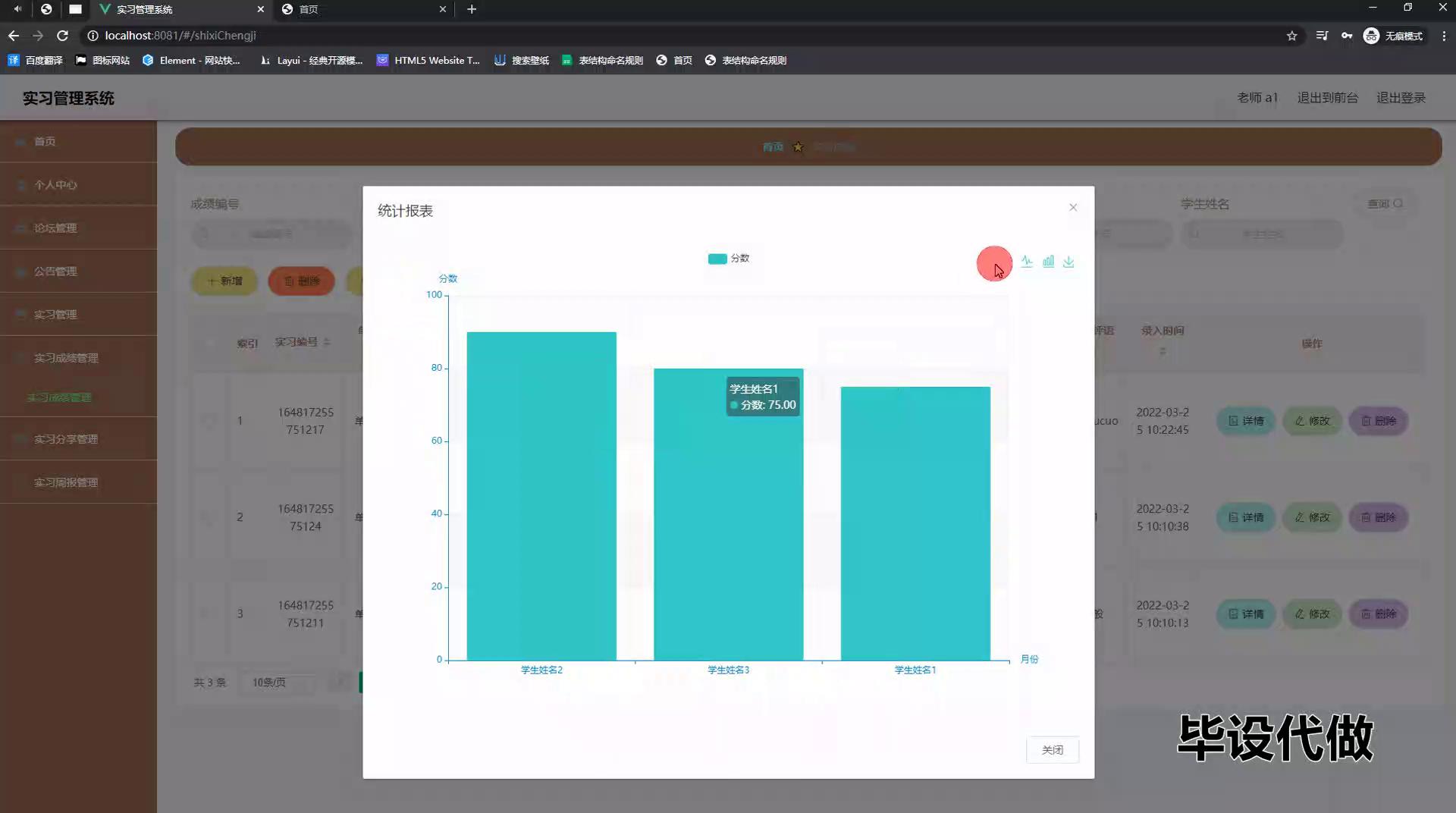
Task: Click 退出登录 in the top bar
Action: 1401,97
